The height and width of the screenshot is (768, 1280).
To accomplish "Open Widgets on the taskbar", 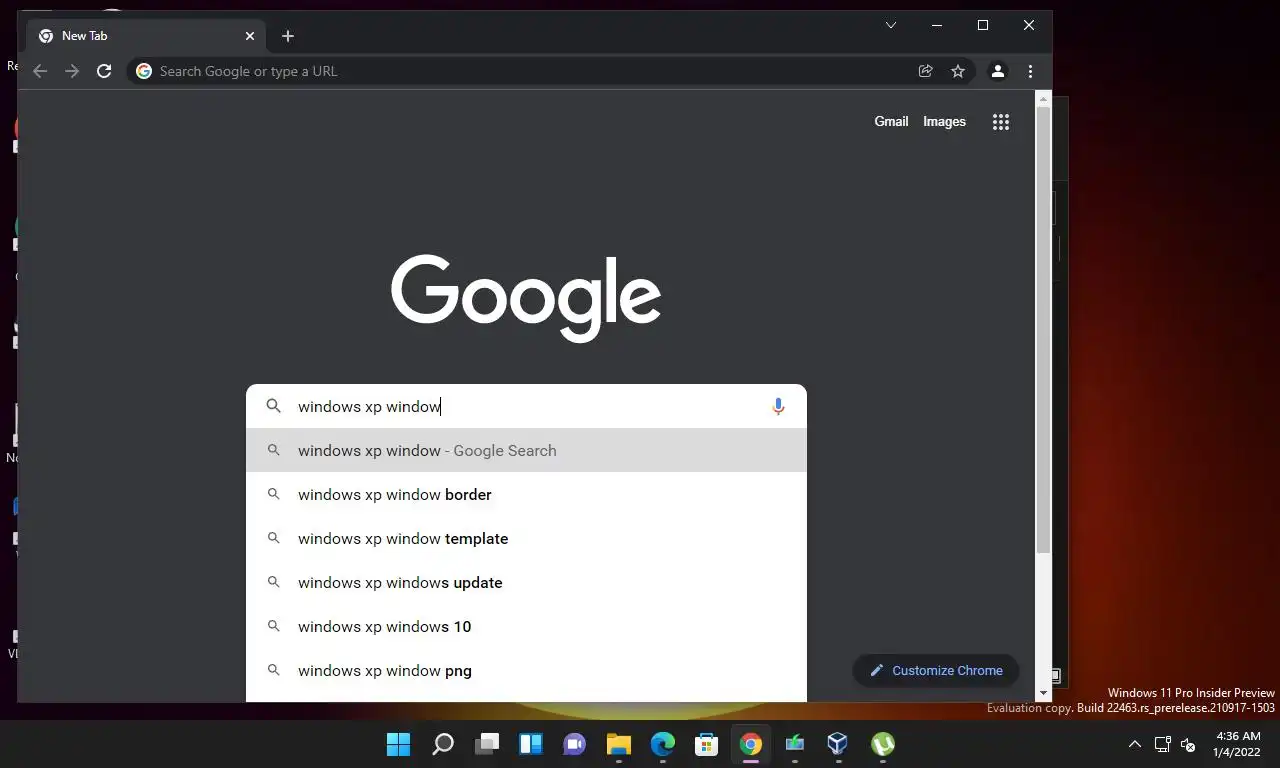I will click(x=531, y=744).
